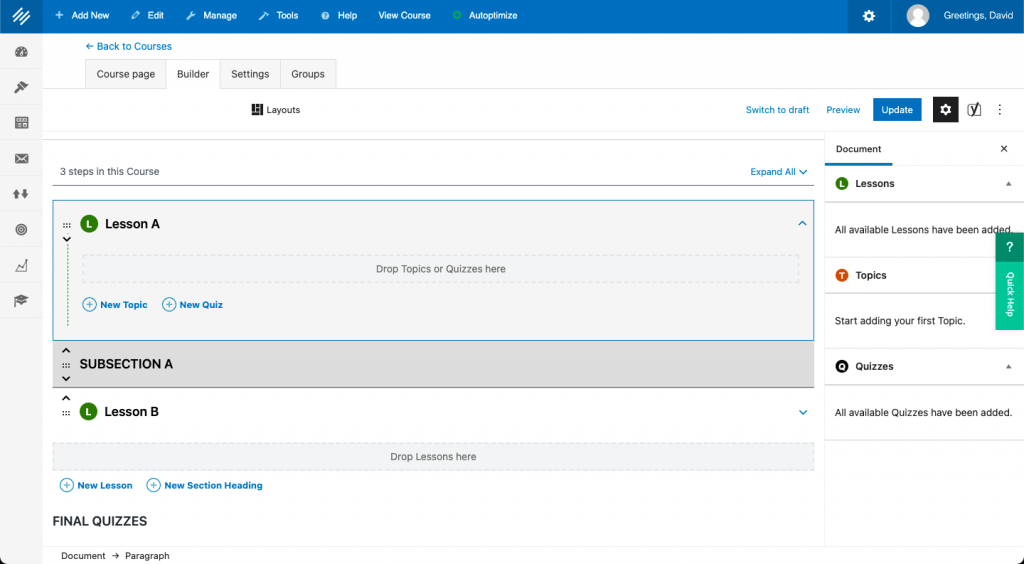This screenshot has height=564, width=1024.
Task: Open the Yoast SEO icon in toolbar
Action: pyautogui.click(x=974, y=110)
